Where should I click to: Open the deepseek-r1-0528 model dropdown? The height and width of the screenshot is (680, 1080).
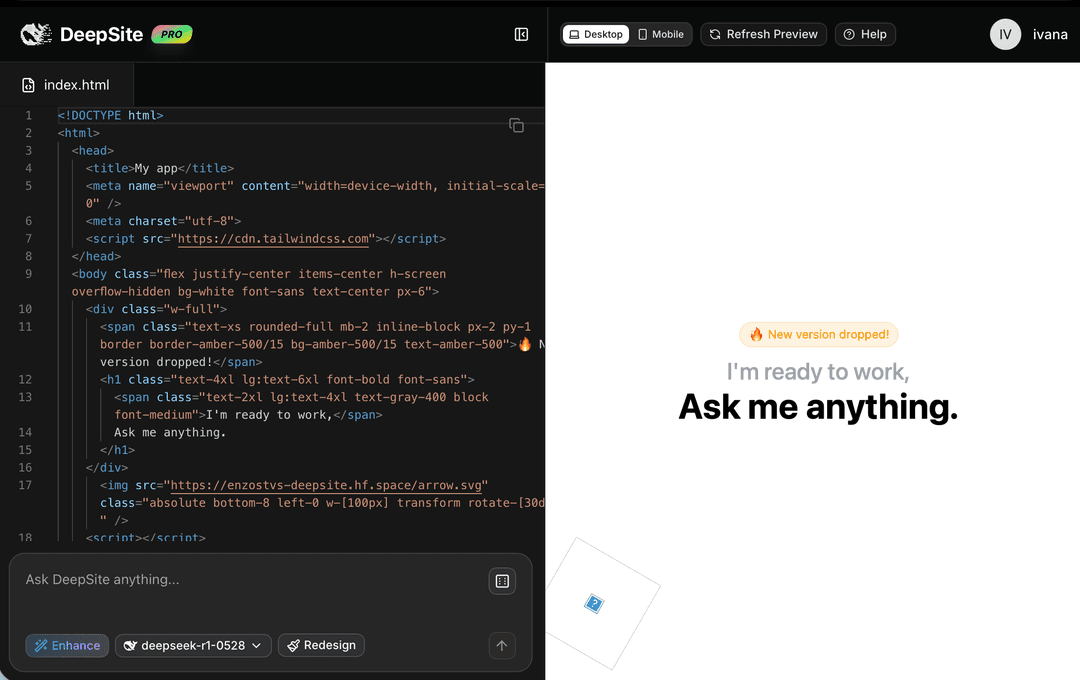pyautogui.click(x=193, y=645)
